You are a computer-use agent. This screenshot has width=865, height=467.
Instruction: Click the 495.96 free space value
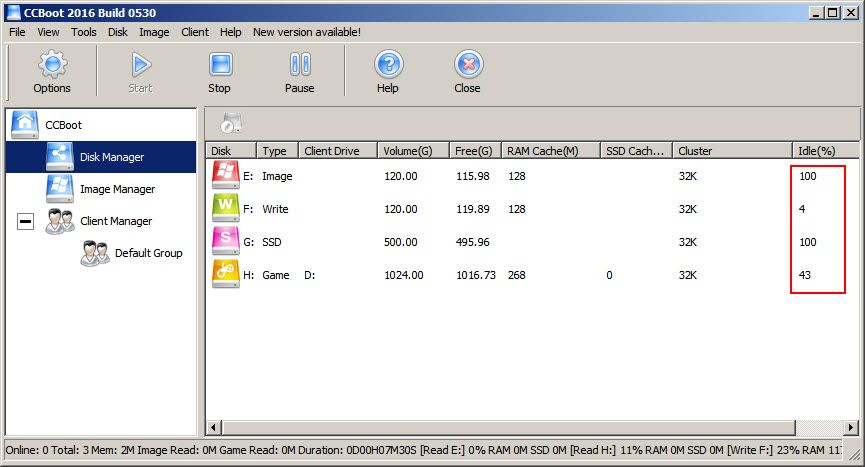coord(473,242)
